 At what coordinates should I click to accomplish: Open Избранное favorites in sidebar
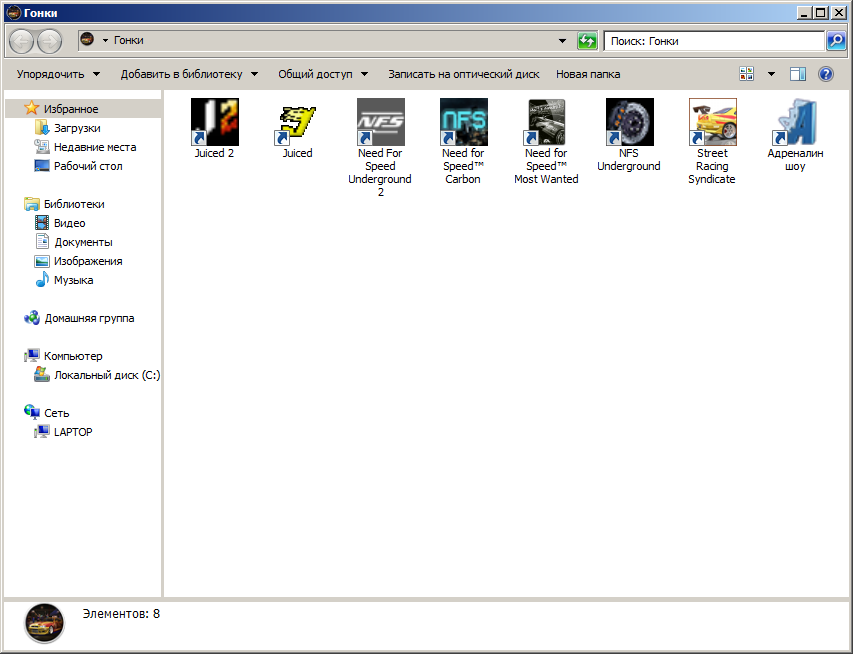[71, 109]
